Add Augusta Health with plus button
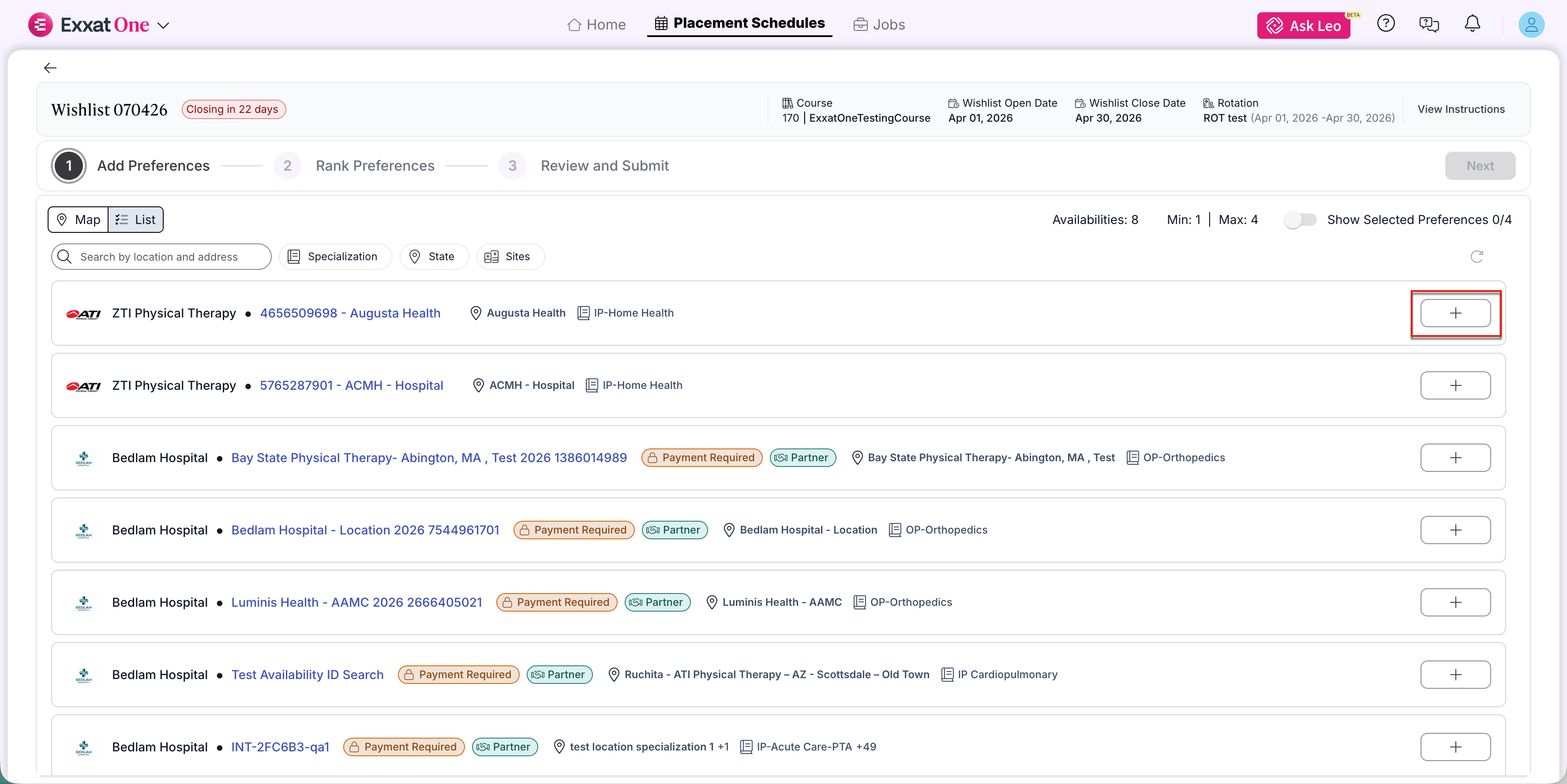 coord(1455,313)
